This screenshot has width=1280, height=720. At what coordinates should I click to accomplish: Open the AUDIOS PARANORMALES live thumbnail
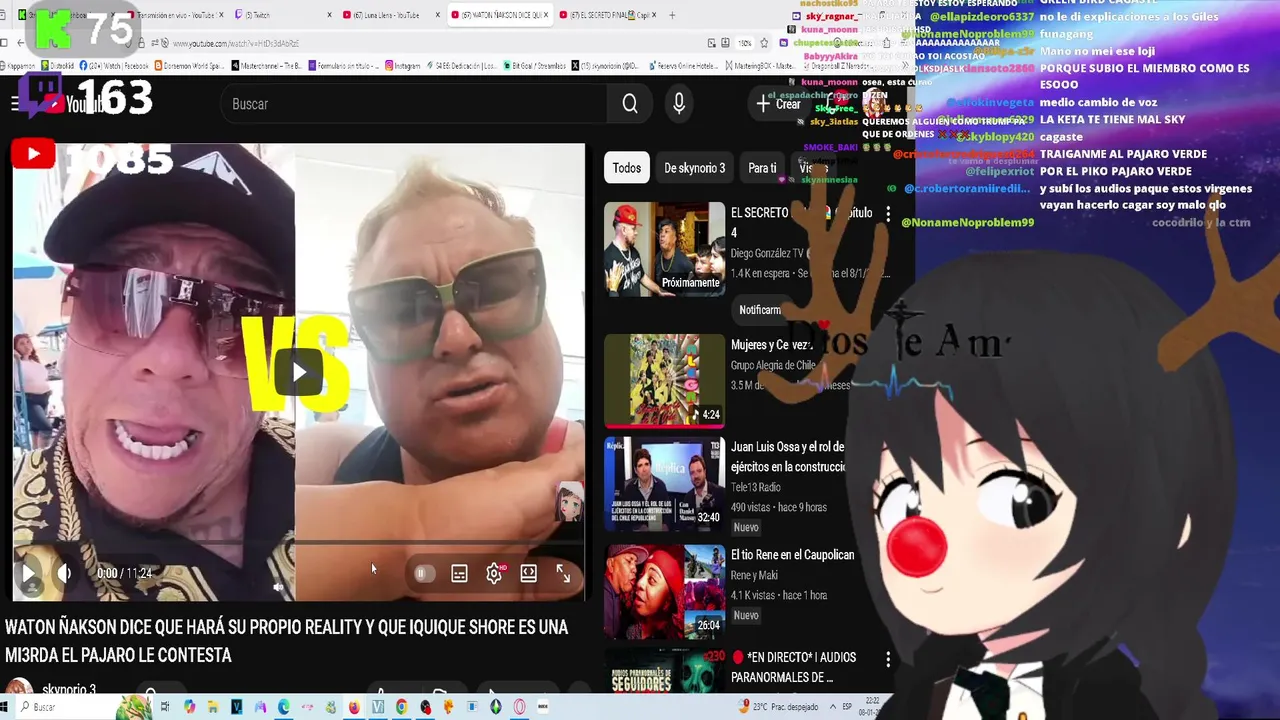click(x=664, y=671)
